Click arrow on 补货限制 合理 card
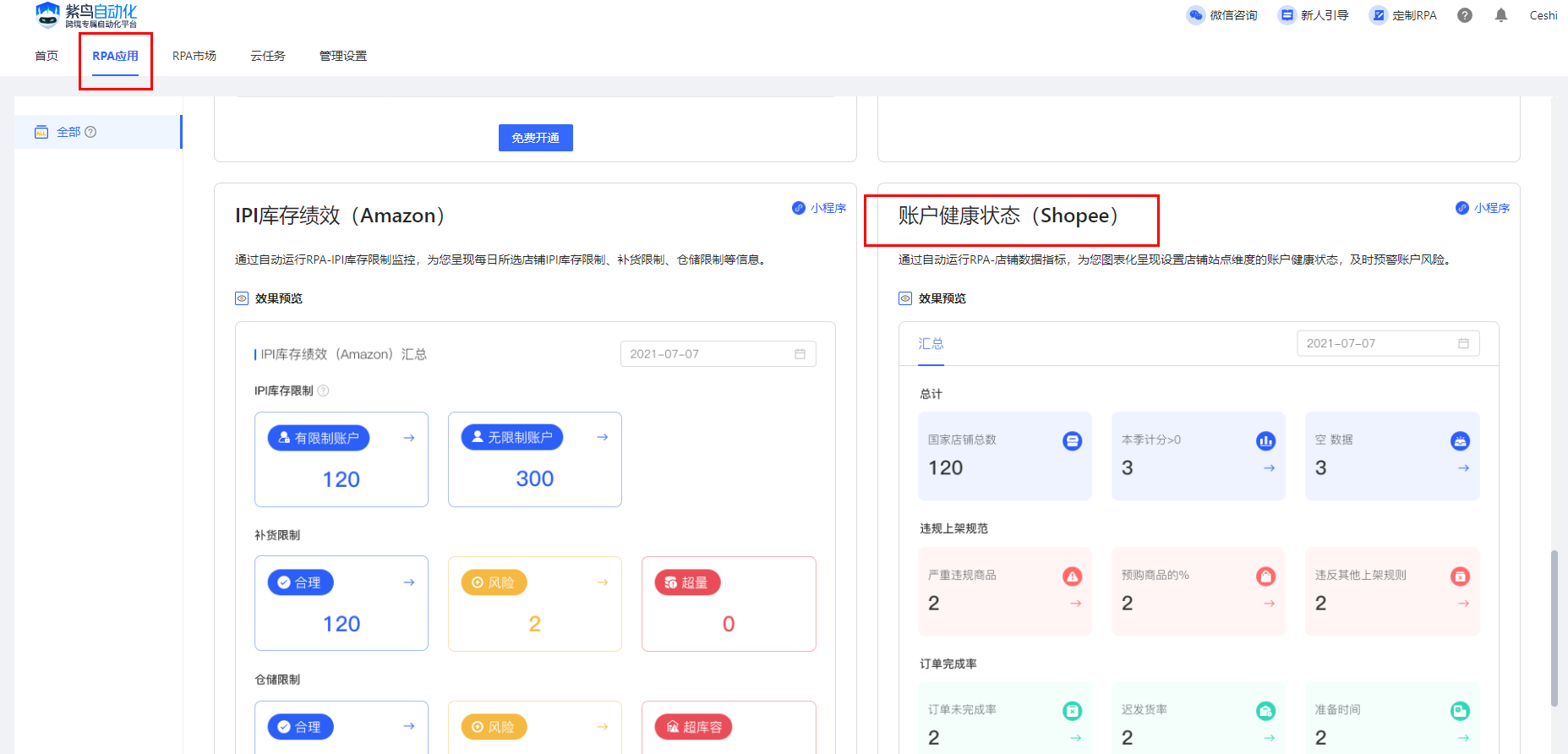1568x754 pixels. (409, 582)
